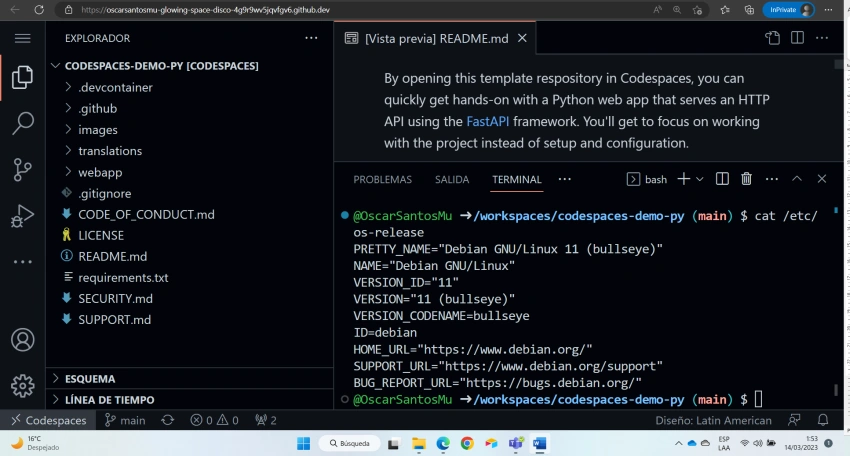Expand the webapp folder
The height and width of the screenshot is (456, 850).
(100, 172)
